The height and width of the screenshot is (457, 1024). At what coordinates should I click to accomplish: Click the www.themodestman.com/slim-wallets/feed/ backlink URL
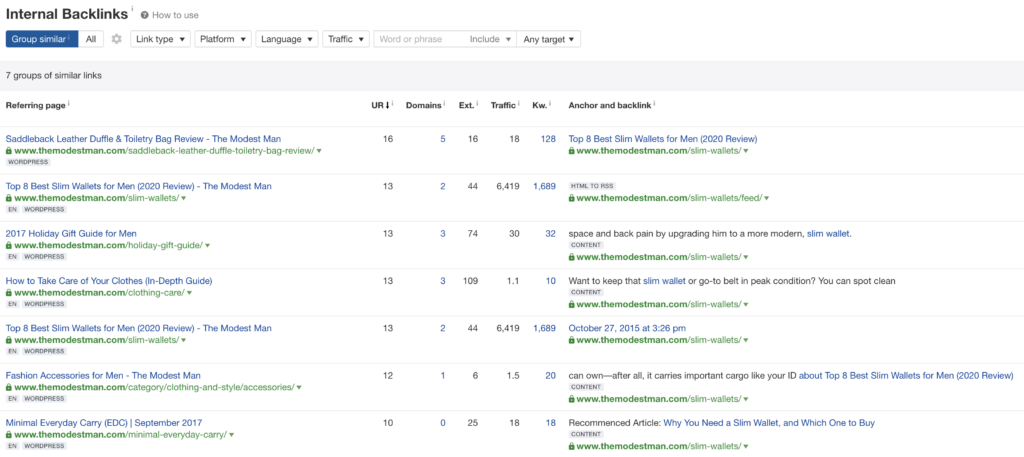669,198
